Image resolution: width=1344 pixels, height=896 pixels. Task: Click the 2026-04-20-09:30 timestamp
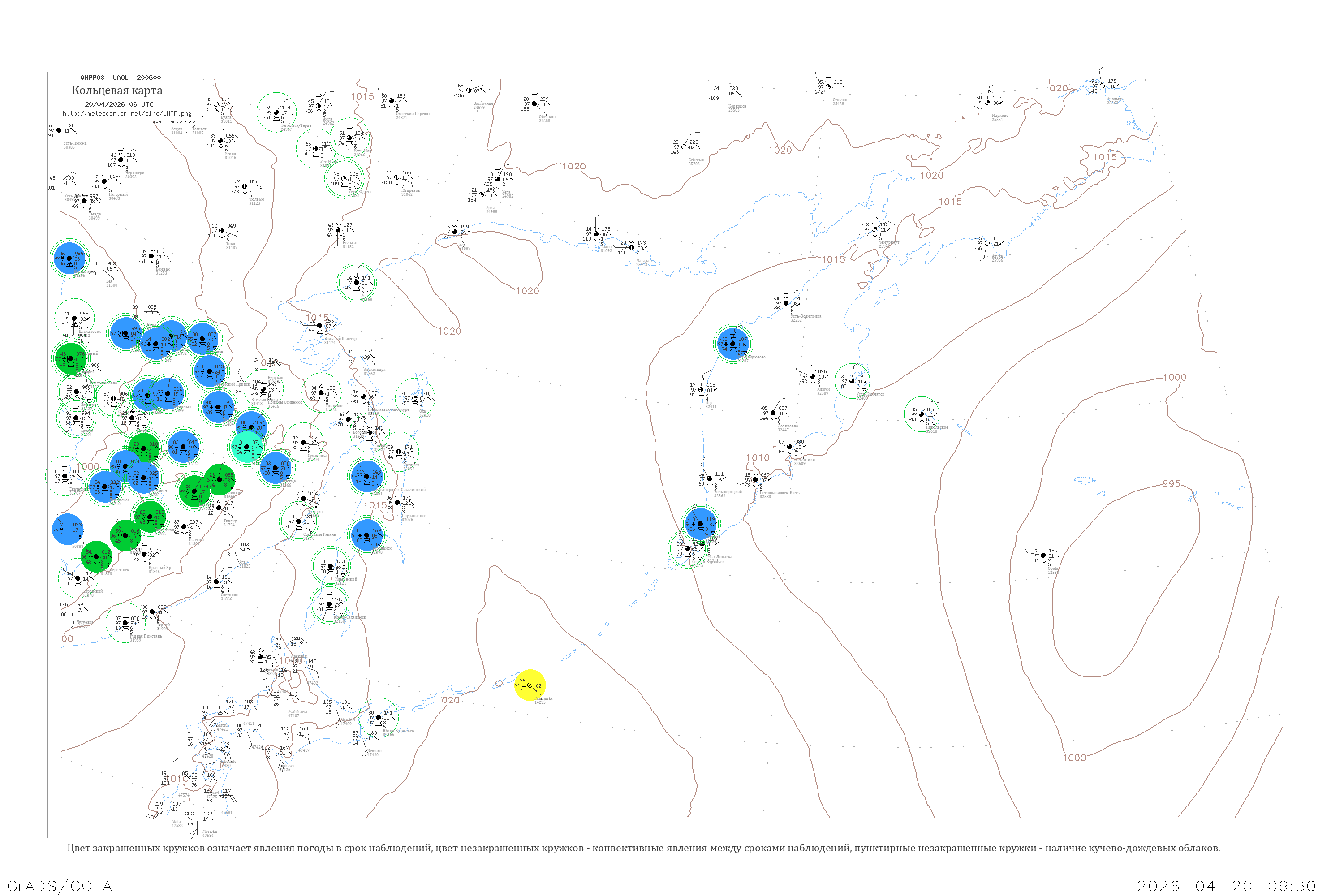pos(1226,886)
